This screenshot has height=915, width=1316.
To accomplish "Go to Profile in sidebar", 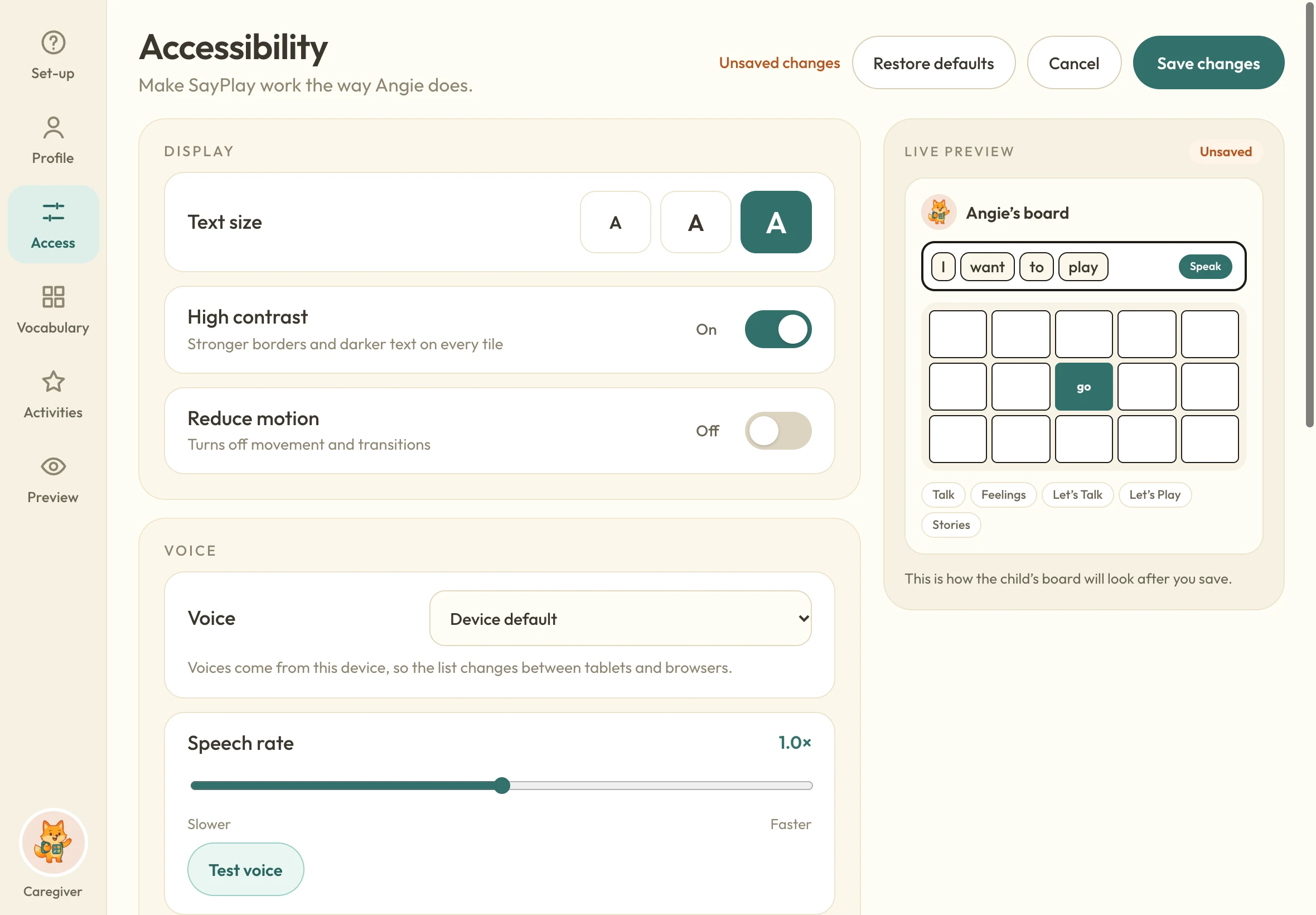I will 54,140.
